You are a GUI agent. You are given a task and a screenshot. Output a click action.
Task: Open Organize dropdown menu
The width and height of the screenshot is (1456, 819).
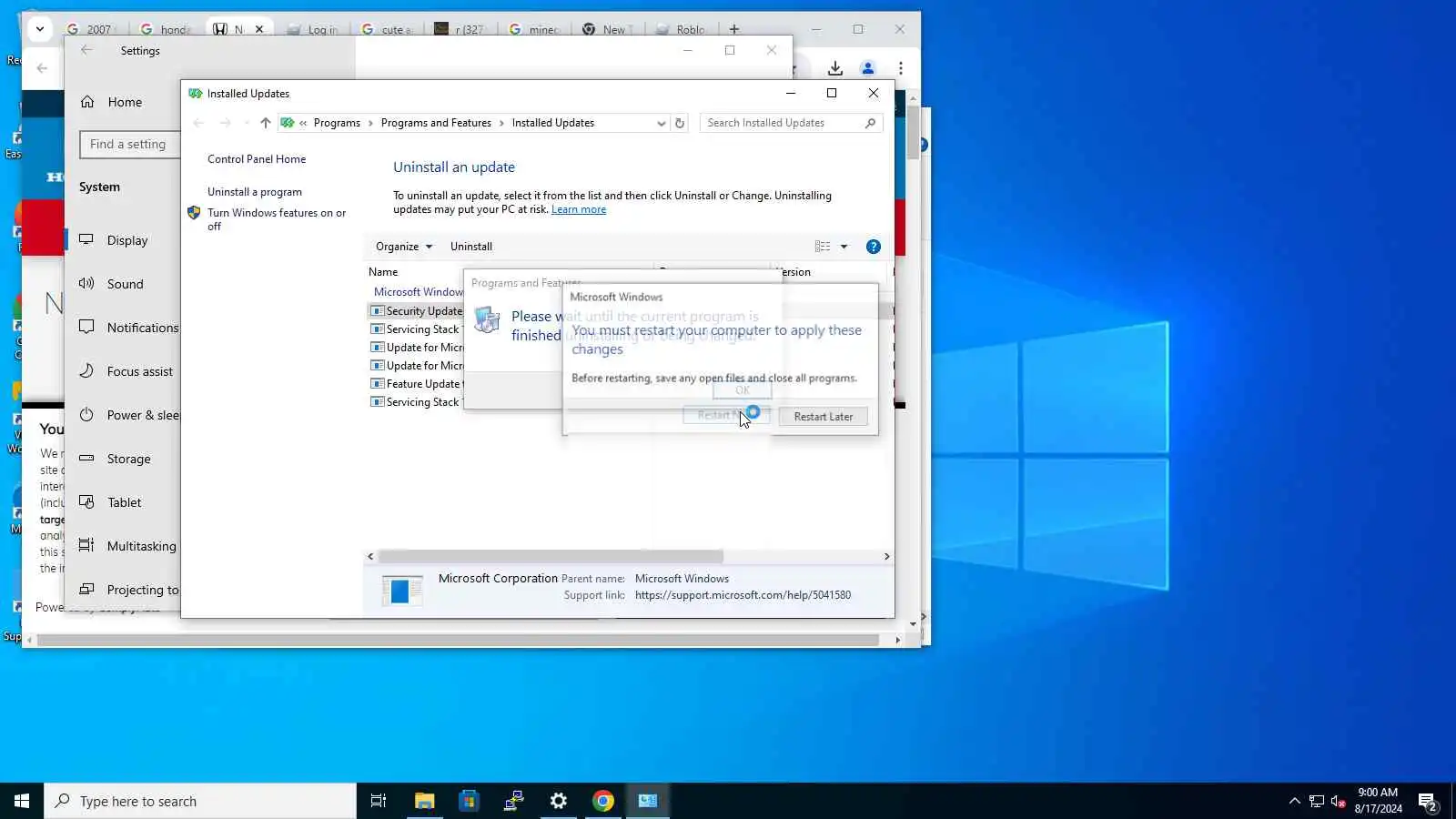[404, 247]
